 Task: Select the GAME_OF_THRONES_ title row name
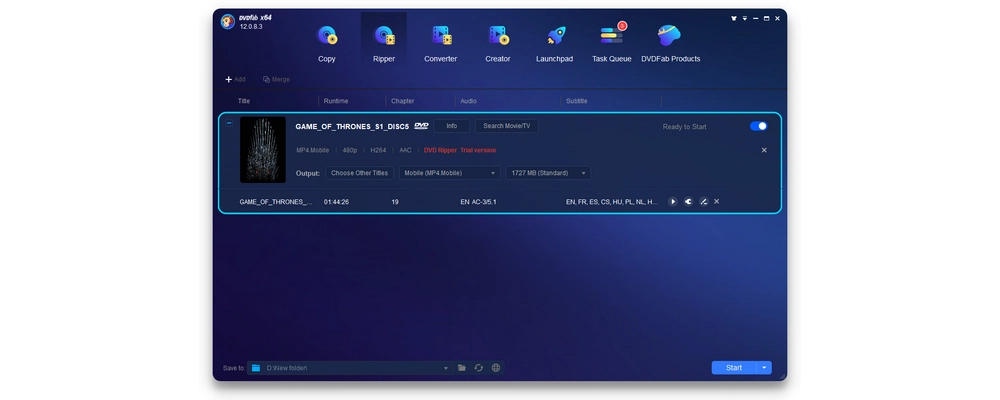[276, 202]
